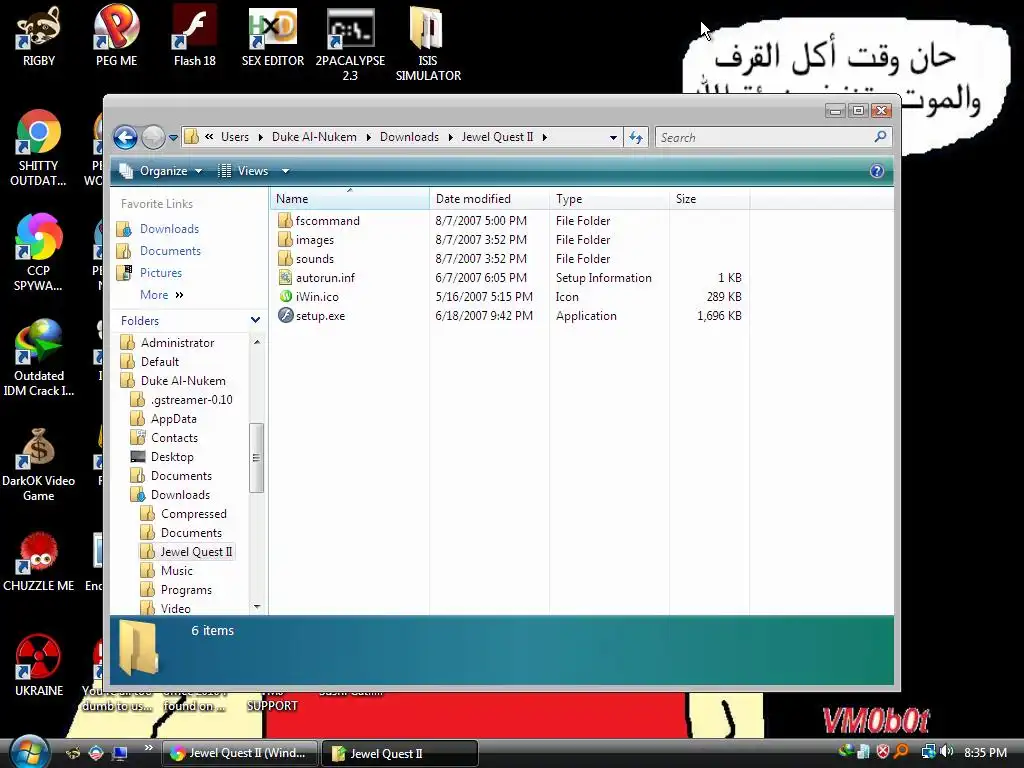This screenshot has height=768, width=1024.
Task: Open the address bar history dropdown
Action: click(x=613, y=137)
